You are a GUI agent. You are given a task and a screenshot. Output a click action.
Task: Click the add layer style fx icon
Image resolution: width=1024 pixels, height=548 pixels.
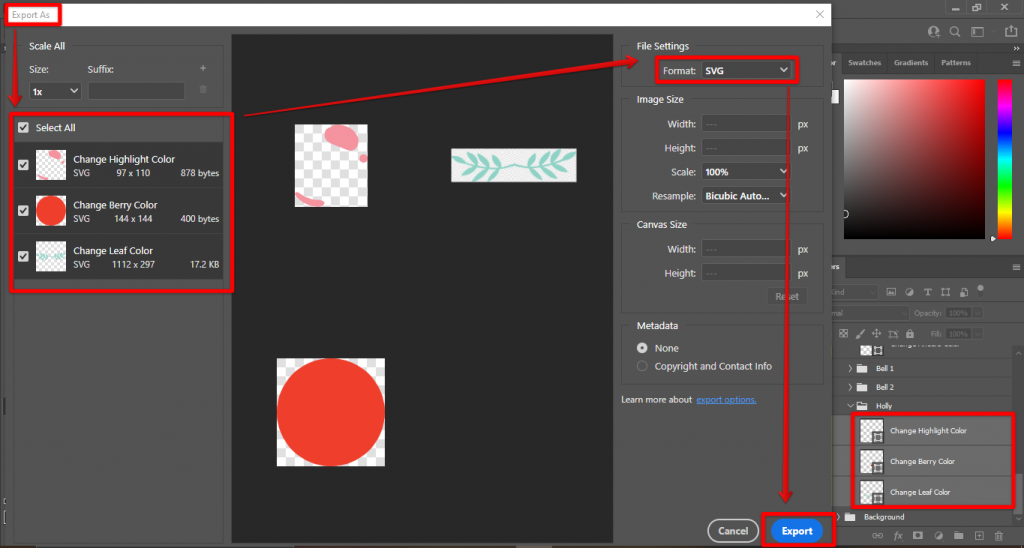pos(898,537)
